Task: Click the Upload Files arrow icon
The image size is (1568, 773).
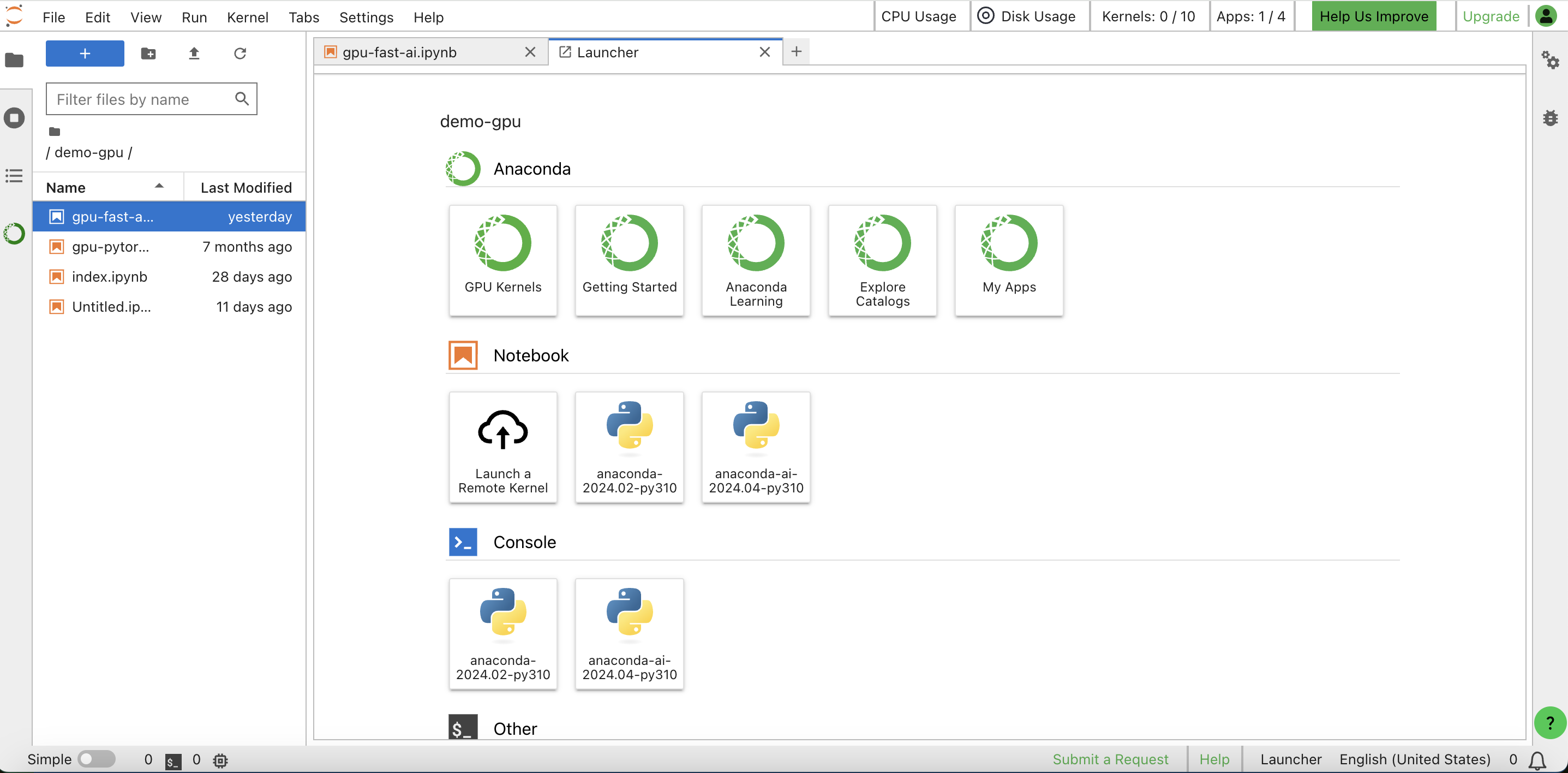Action: [x=194, y=53]
